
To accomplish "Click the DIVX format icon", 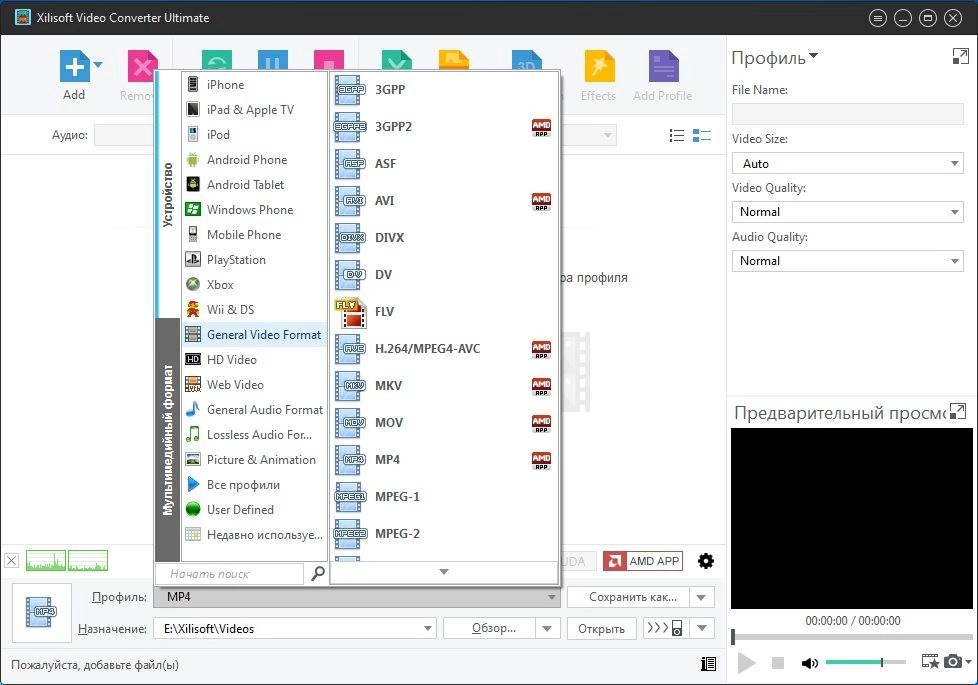I will tap(350, 238).
